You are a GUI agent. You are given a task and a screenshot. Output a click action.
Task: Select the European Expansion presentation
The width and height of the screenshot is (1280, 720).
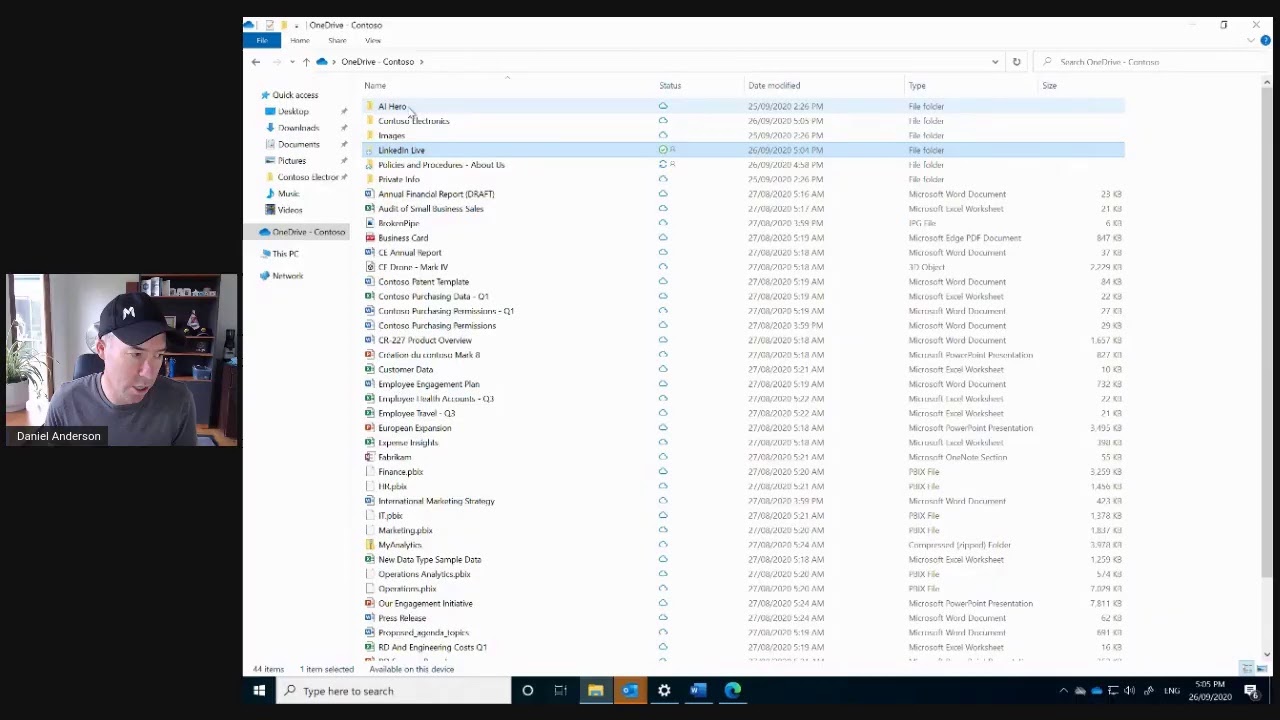click(x=414, y=428)
